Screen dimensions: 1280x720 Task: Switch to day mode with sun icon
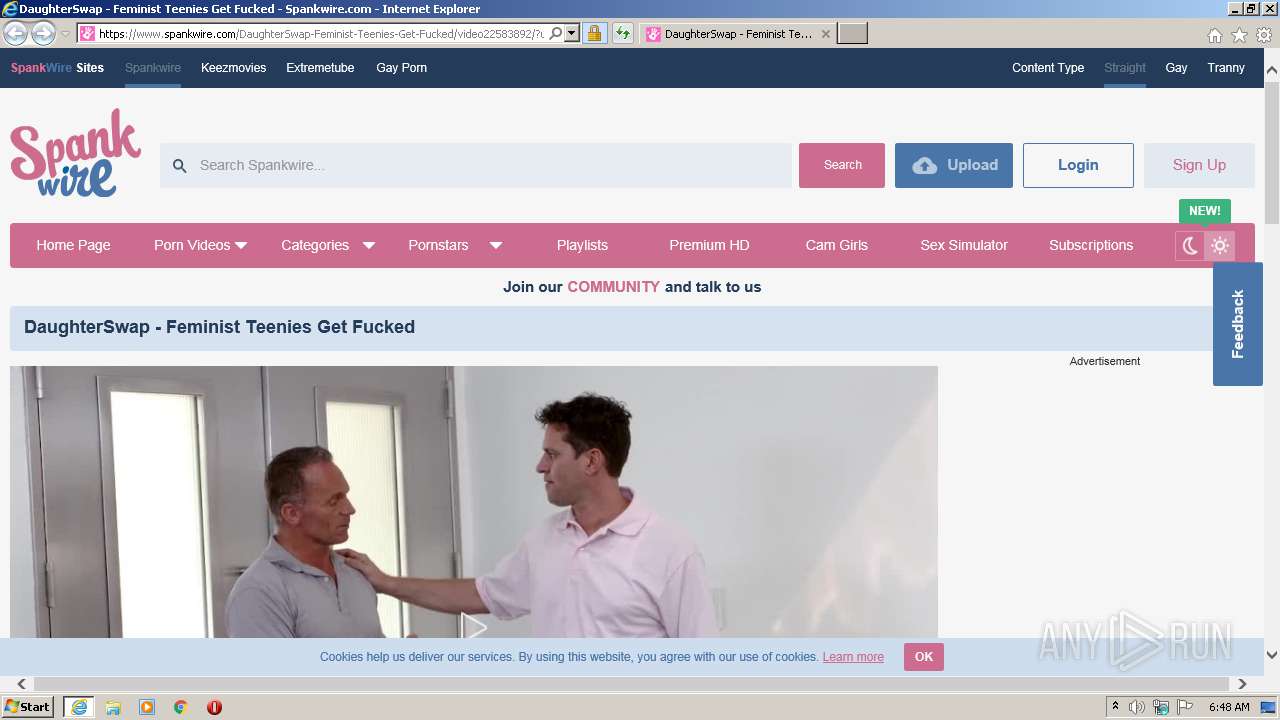pos(1220,246)
